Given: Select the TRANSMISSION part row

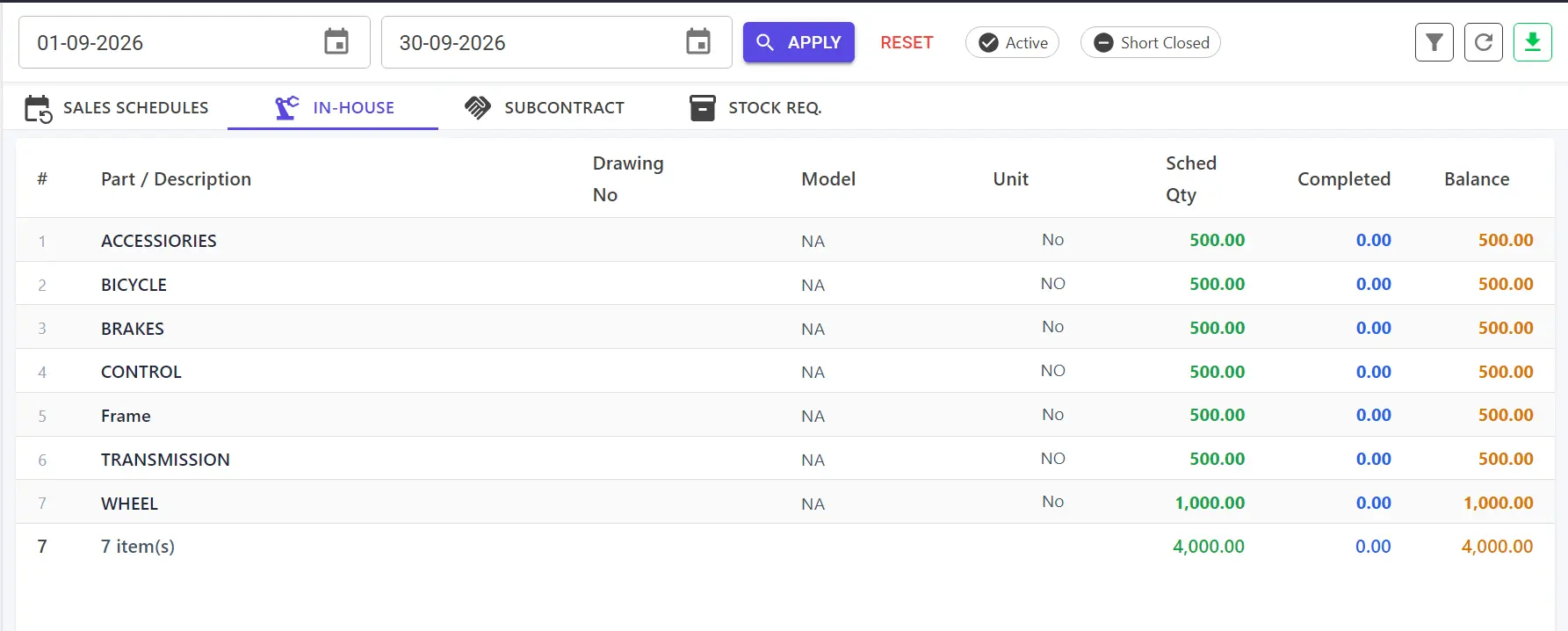Looking at the screenshot, I should [x=785, y=459].
